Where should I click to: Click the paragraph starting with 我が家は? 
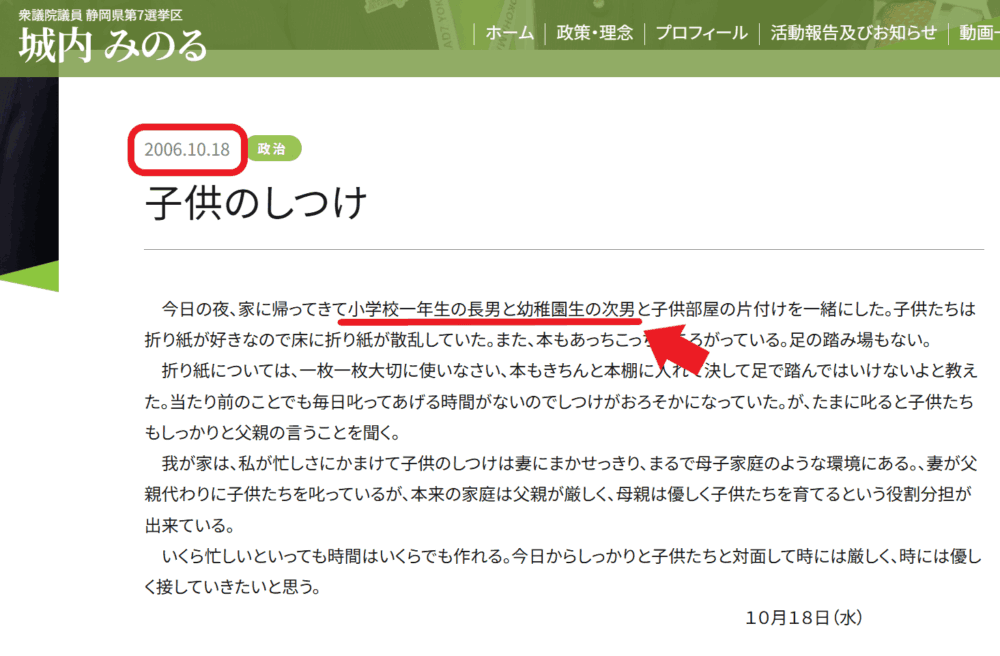pos(560,495)
